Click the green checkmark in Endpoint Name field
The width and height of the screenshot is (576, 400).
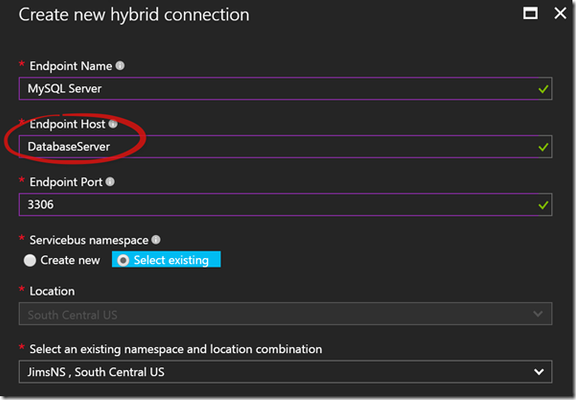click(543, 89)
